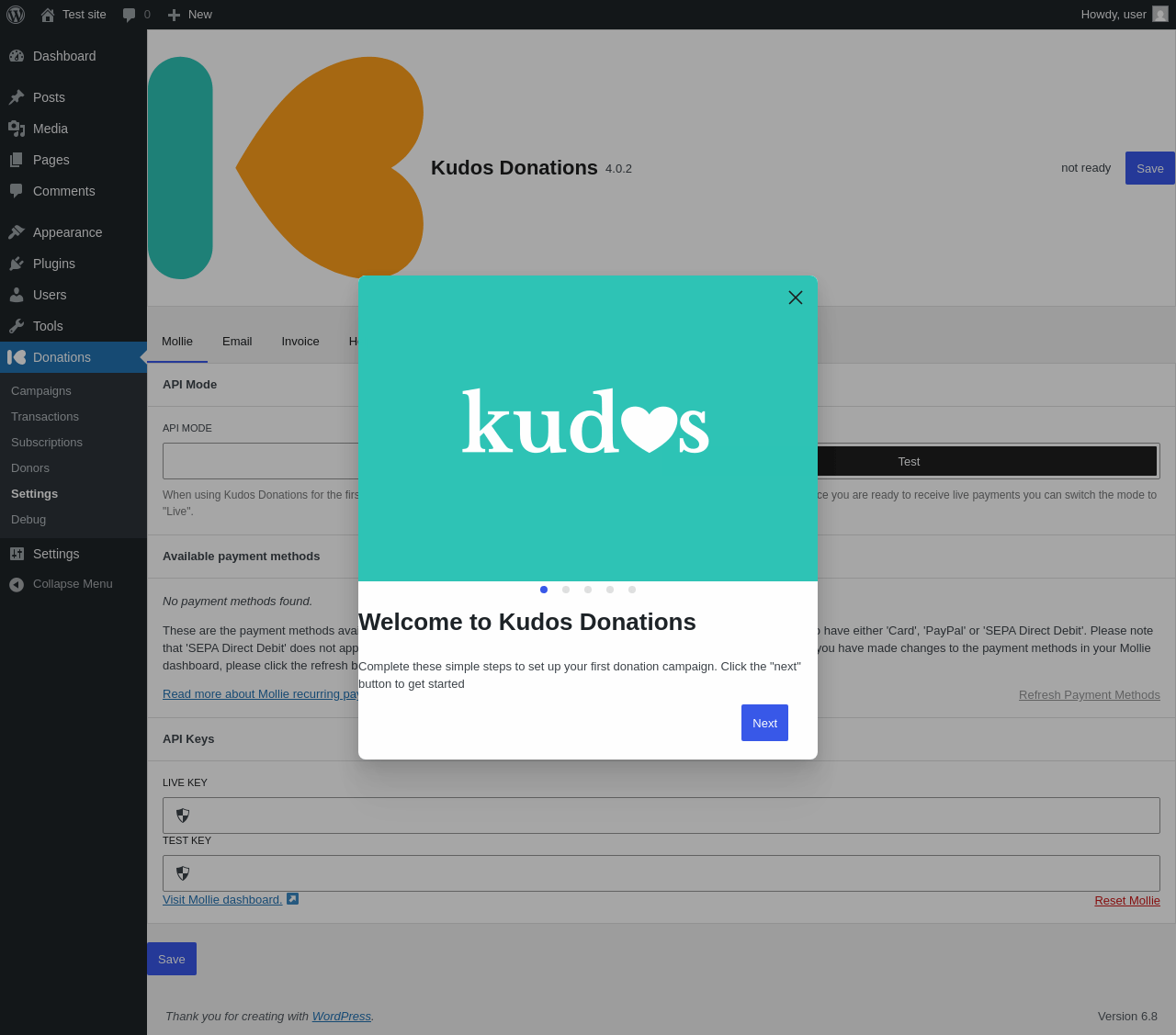
Task: Open Donors in the Donations submenu
Action: click(30, 468)
